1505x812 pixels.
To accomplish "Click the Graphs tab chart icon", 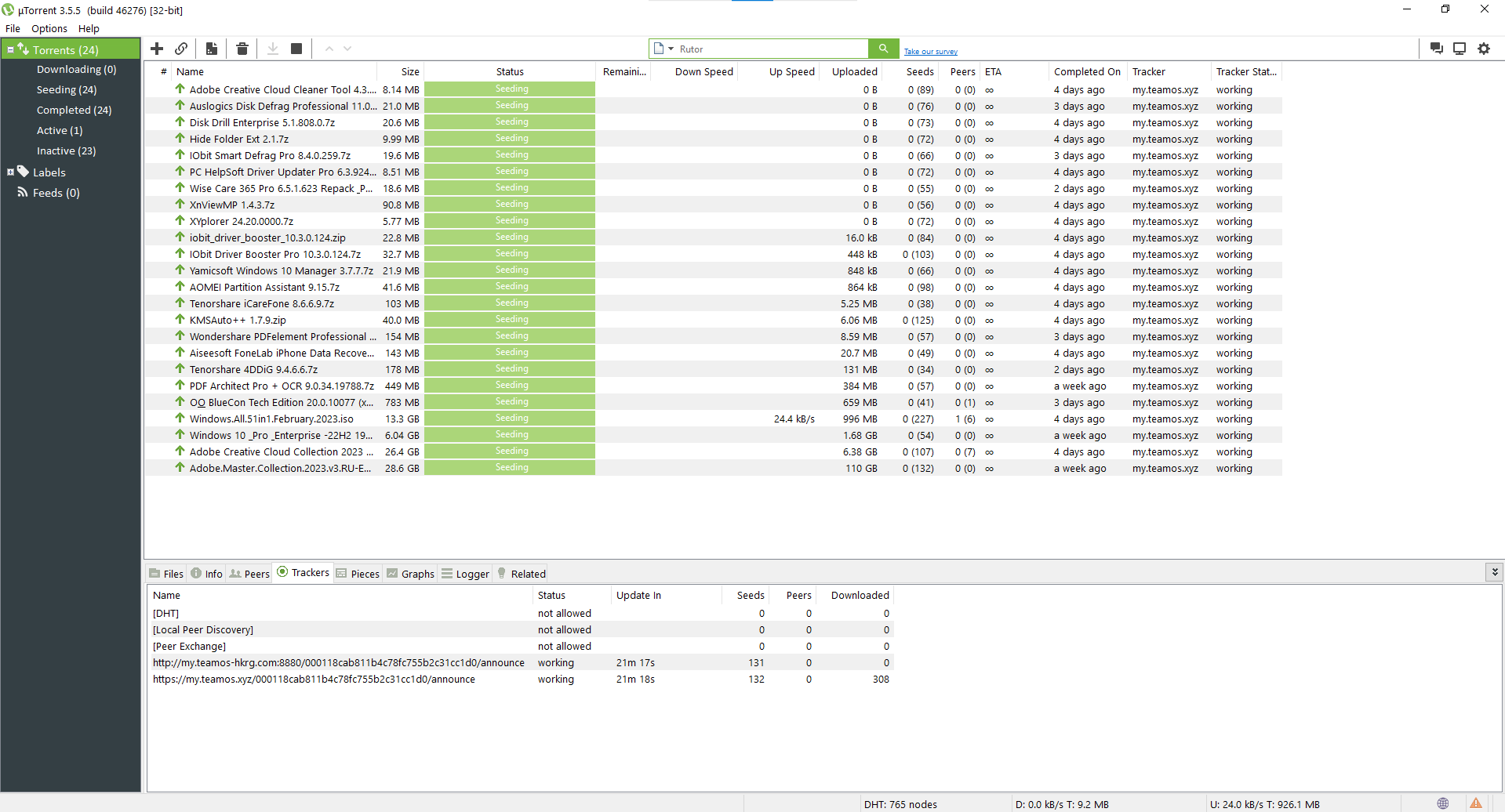I will tap(392, 573).
